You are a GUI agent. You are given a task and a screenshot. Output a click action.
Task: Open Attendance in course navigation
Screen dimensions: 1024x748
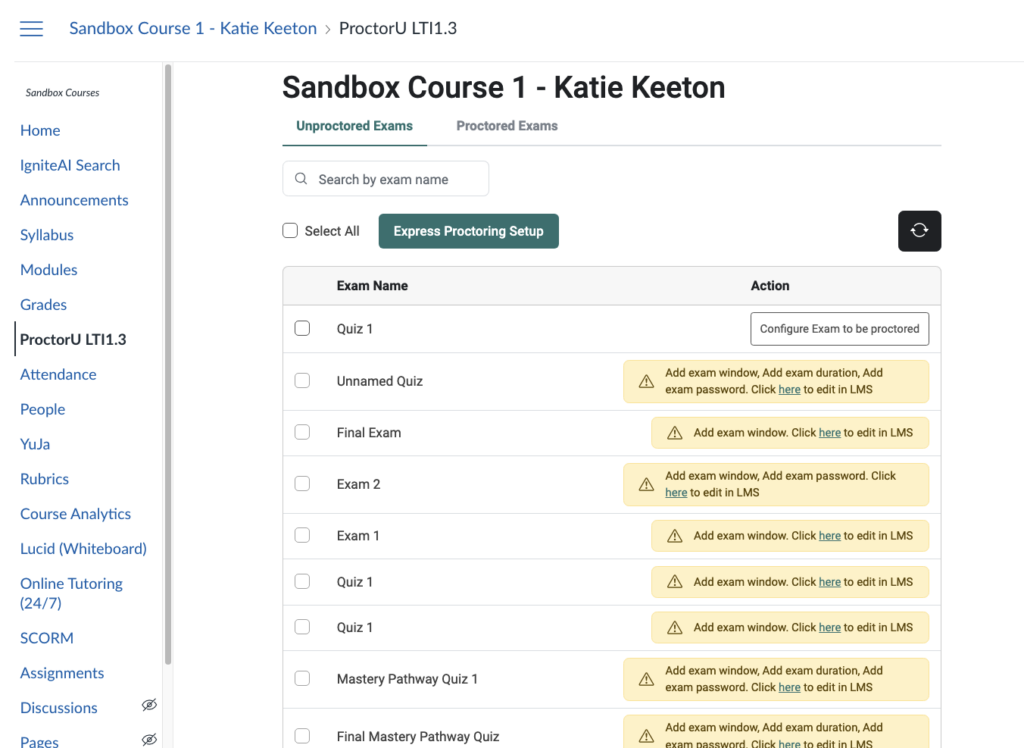point(58,374)
